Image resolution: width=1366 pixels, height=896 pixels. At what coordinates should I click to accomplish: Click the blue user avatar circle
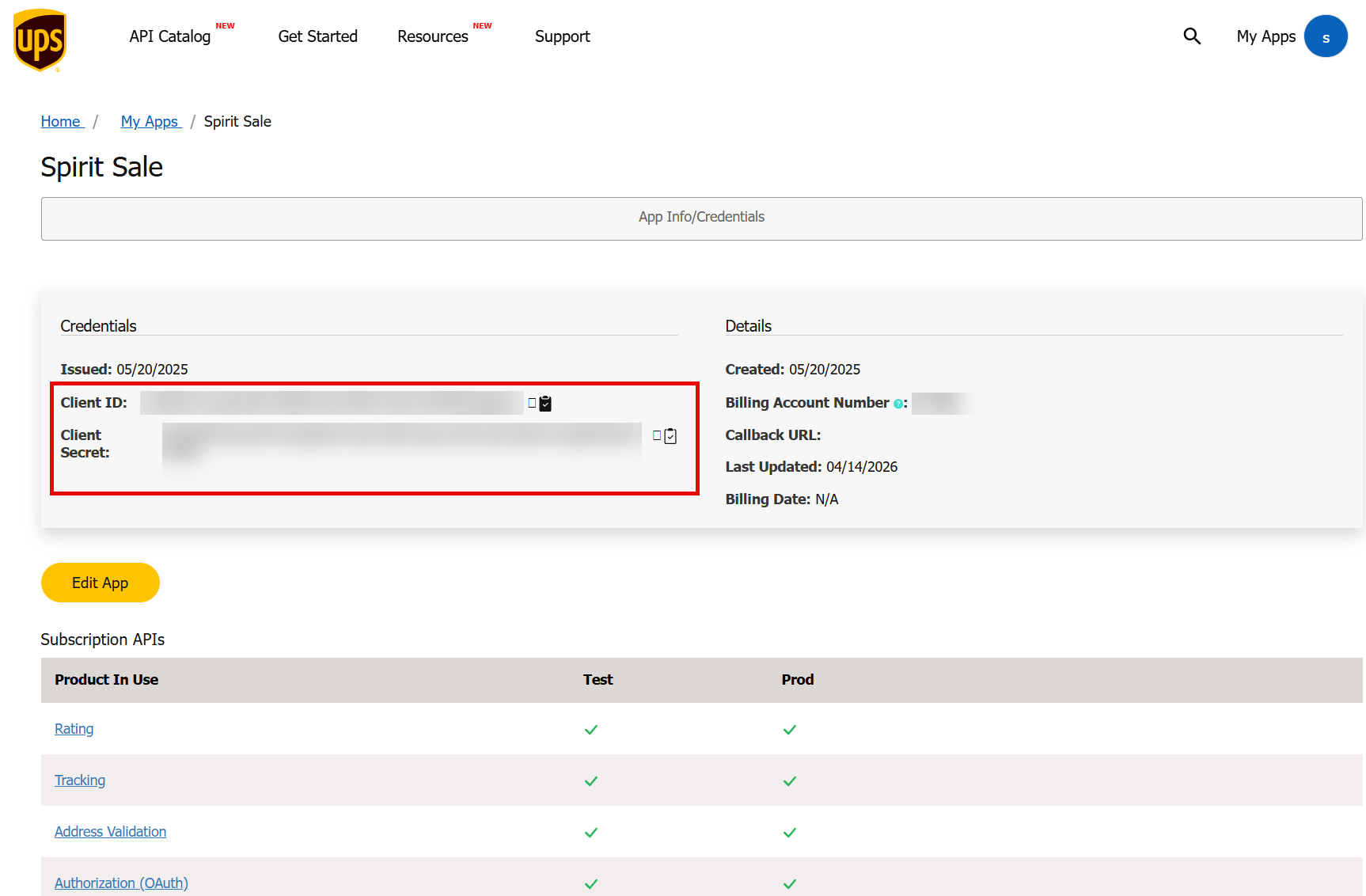(x=1326, y=36)
